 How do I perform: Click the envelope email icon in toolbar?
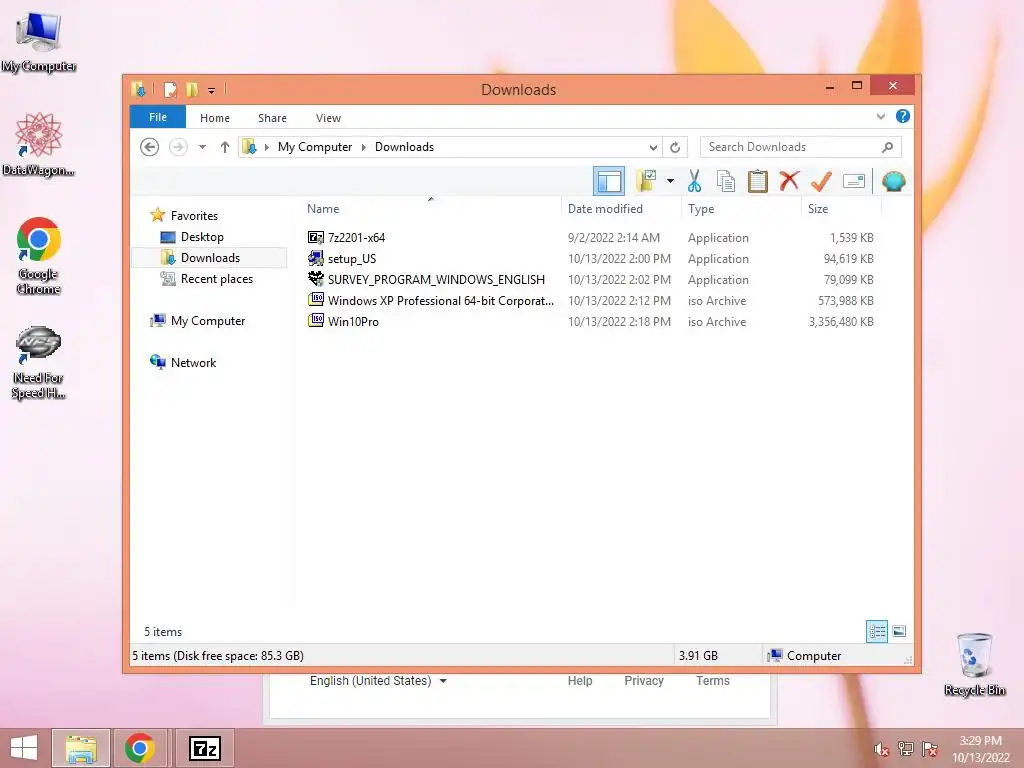(854, 181)
